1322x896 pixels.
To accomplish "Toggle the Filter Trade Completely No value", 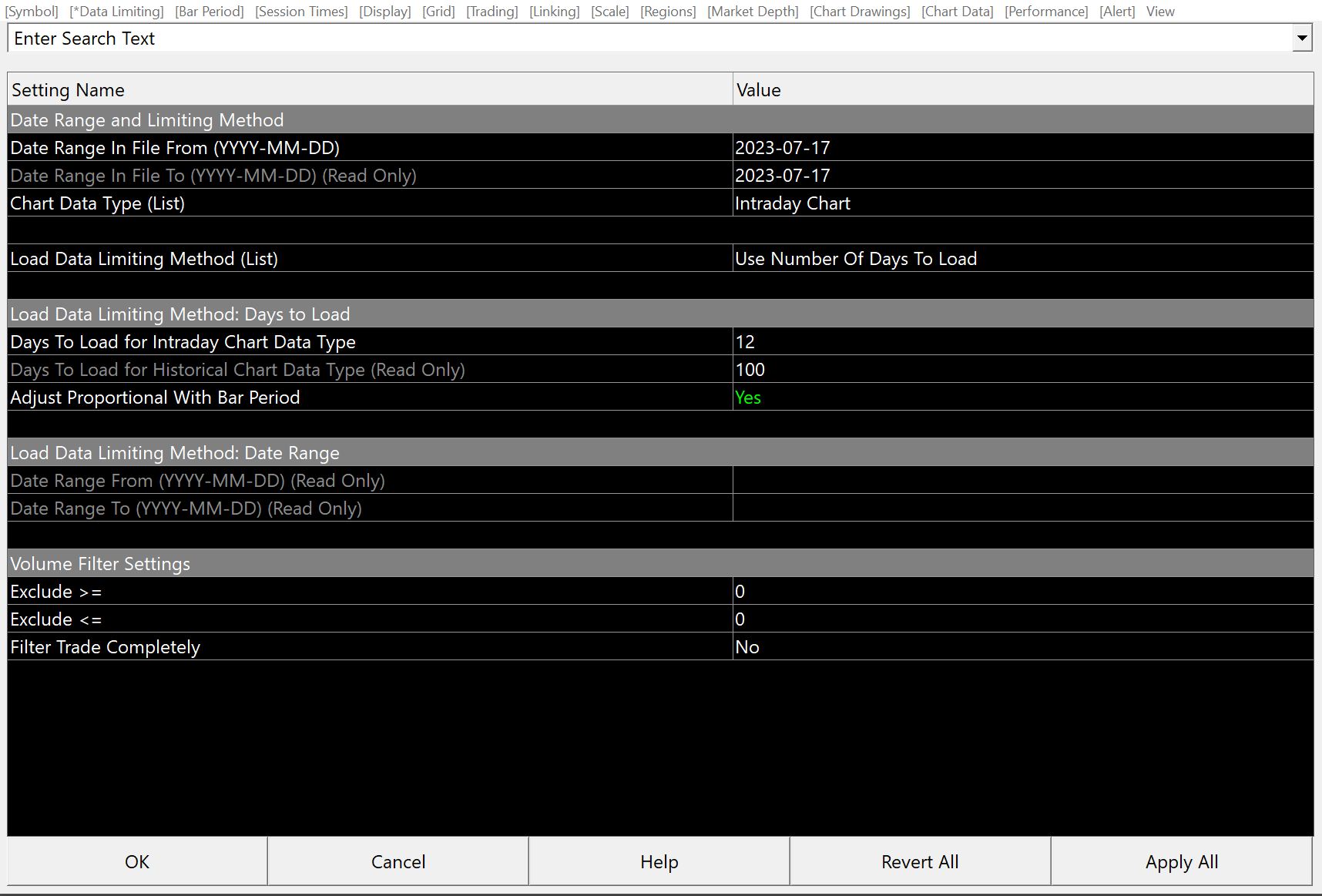I will pos(1023,646).
